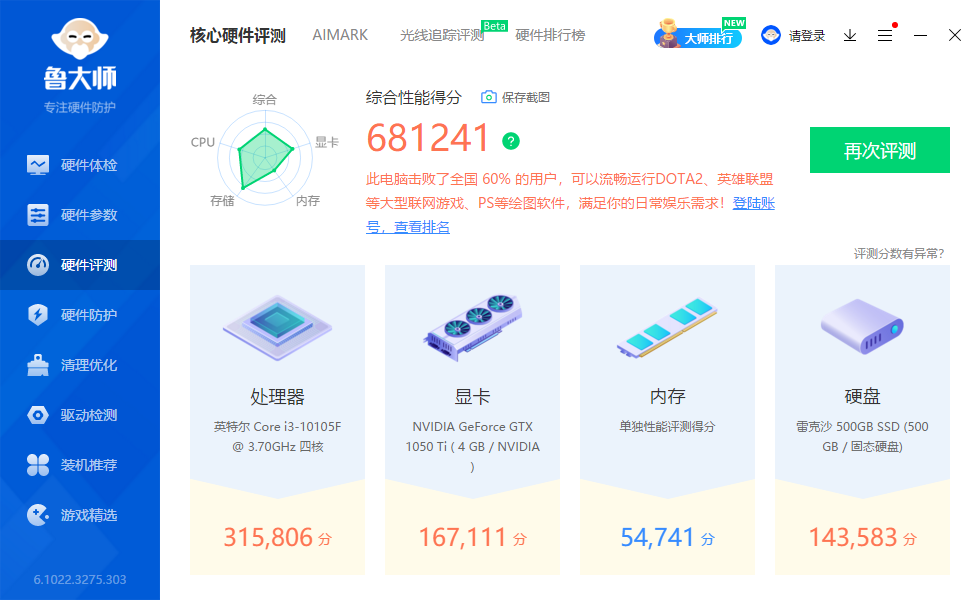Open 硬件防护 shield icon in sidebar
Screen dimensions: 980x600
38,314
